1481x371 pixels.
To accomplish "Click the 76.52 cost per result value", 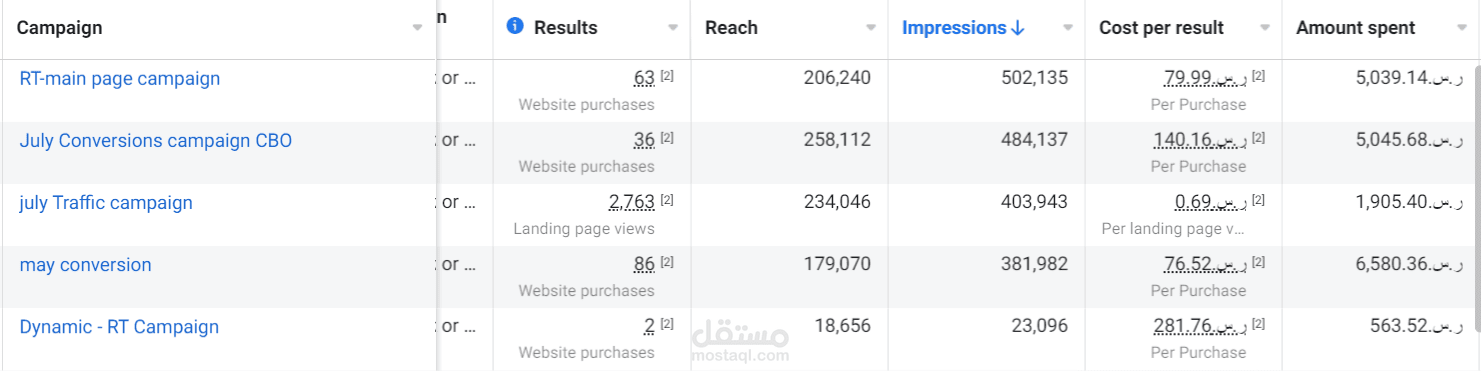I will pyautogui.click(x=1205, y=264).
